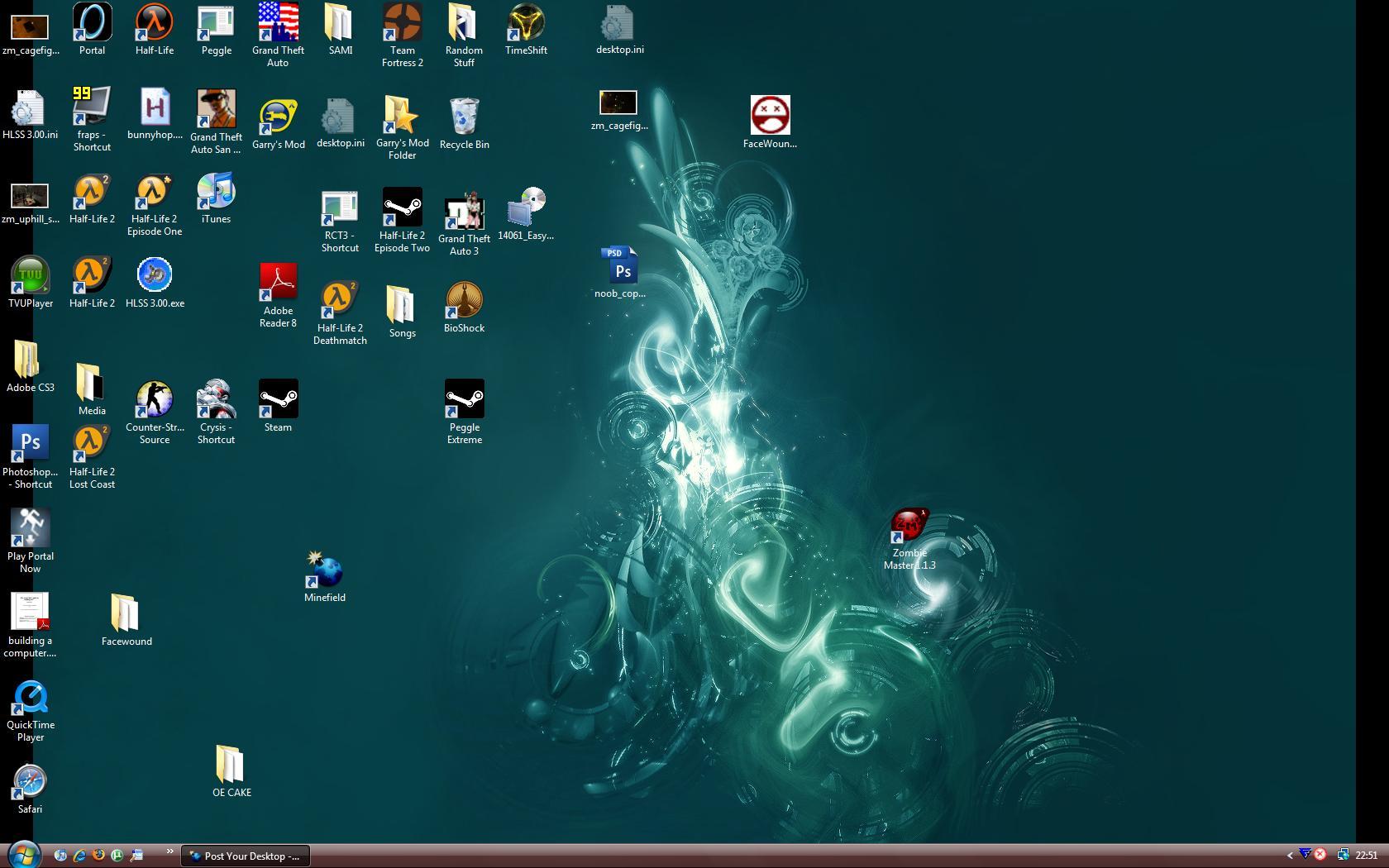Expand hidden Quick Launch items chevron
This screenshot has width=1389, height=868.
coord(170,851)
